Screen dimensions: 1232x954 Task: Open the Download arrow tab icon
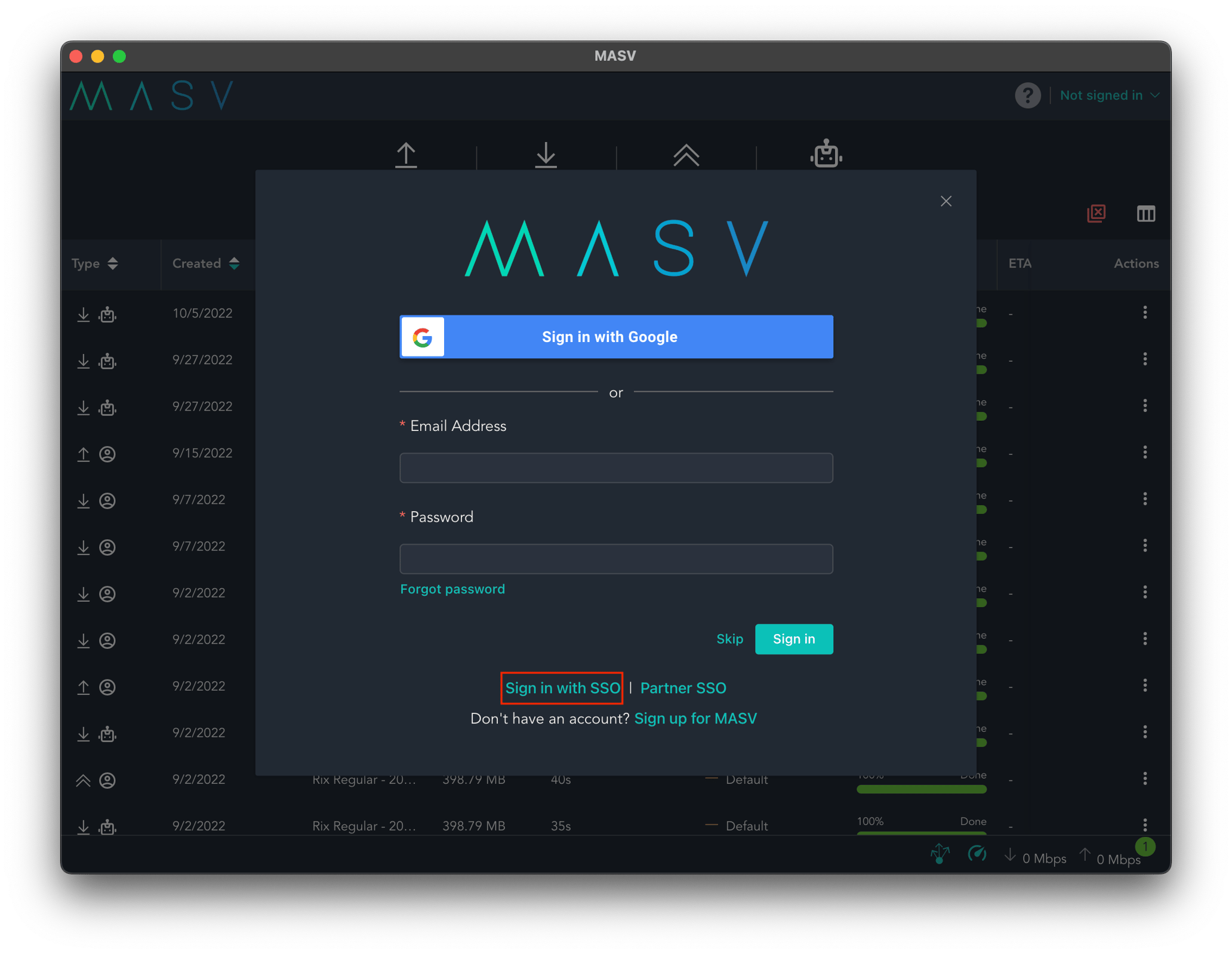[546, 155]
